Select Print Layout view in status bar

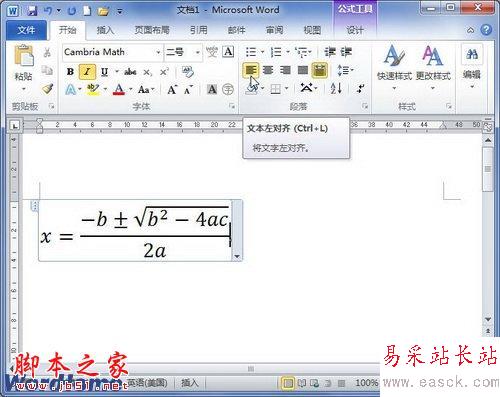click(x=288, y=383)
